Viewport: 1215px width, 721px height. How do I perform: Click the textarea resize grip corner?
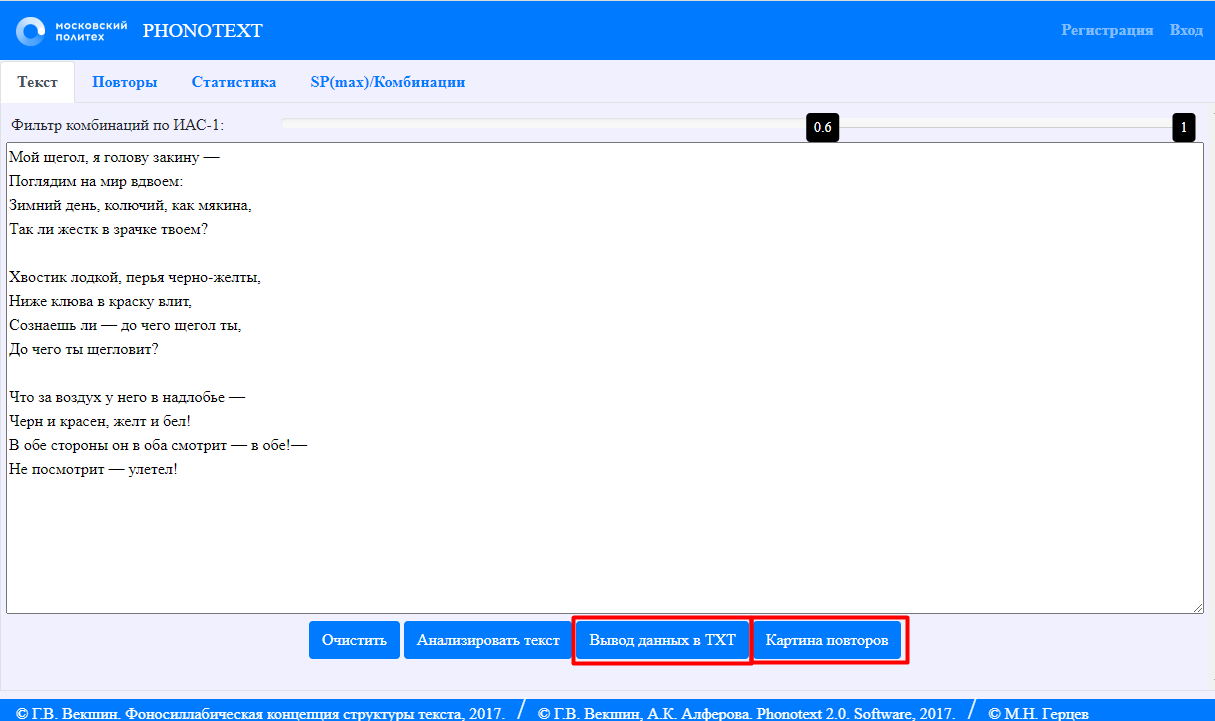[1196, 606]
